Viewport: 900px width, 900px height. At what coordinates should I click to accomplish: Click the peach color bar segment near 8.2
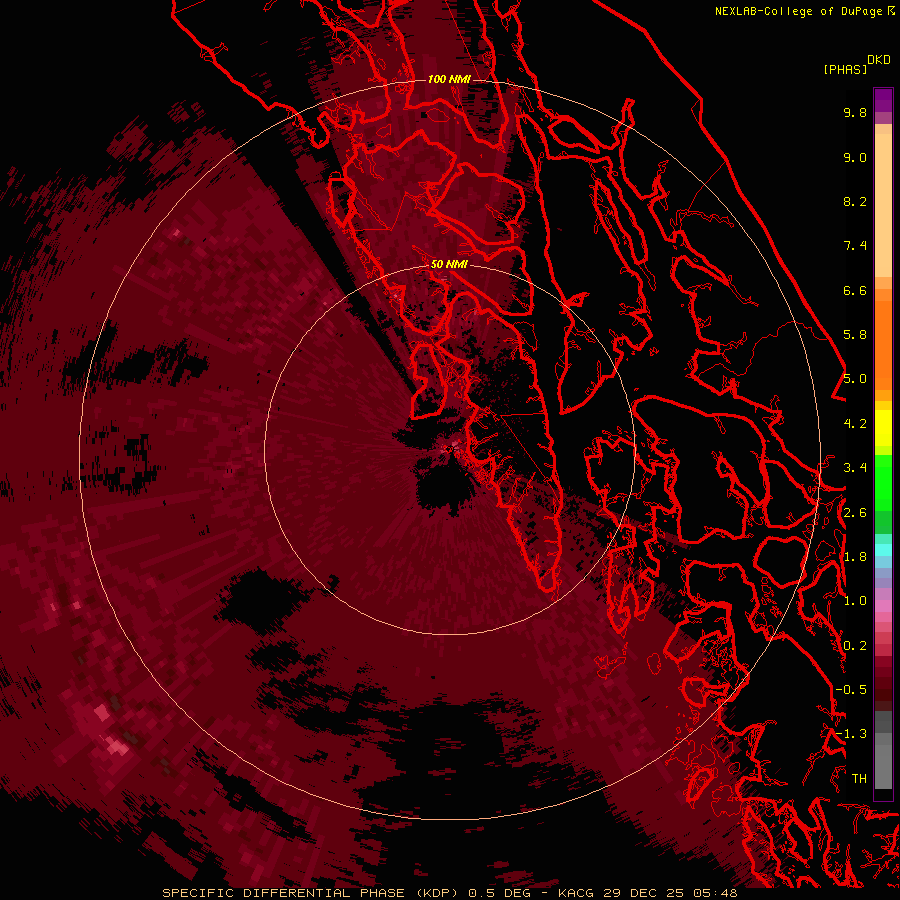click(x=883, y=205)
